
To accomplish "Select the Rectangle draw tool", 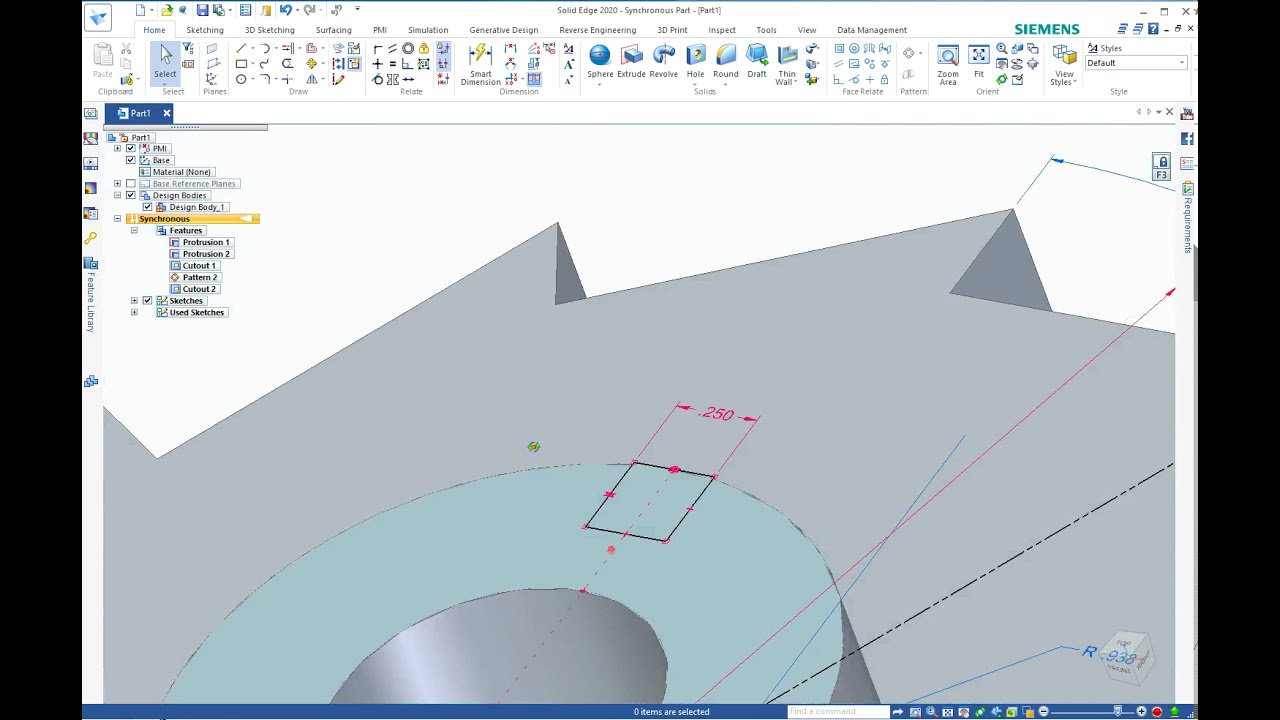I will click(241, 64).
